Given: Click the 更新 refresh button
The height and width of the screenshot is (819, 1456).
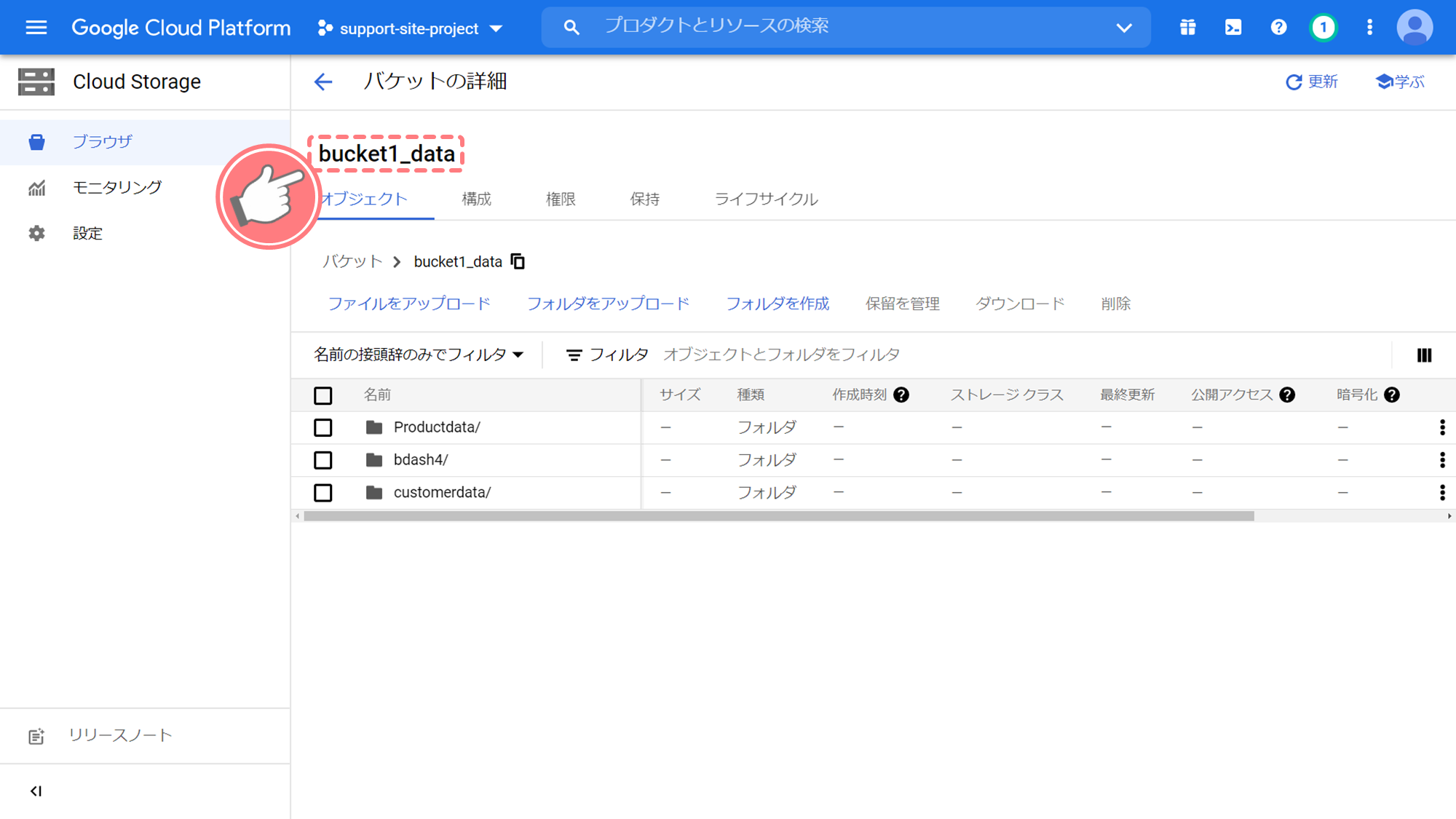Looking at the screenshot, I should 1312,82.
